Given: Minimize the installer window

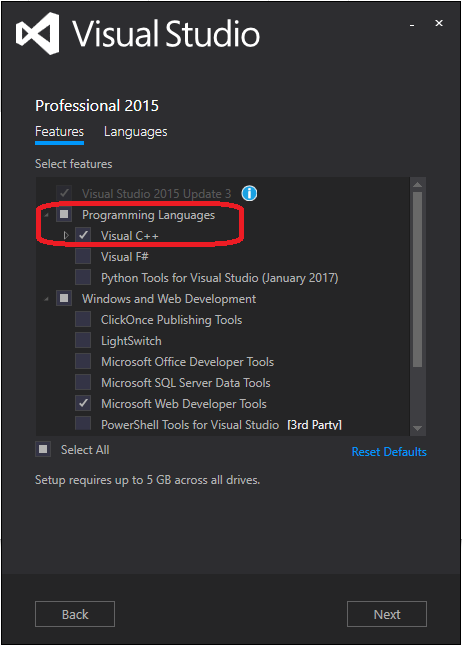Looking at the screenshot, I should [x=412, y=25].
